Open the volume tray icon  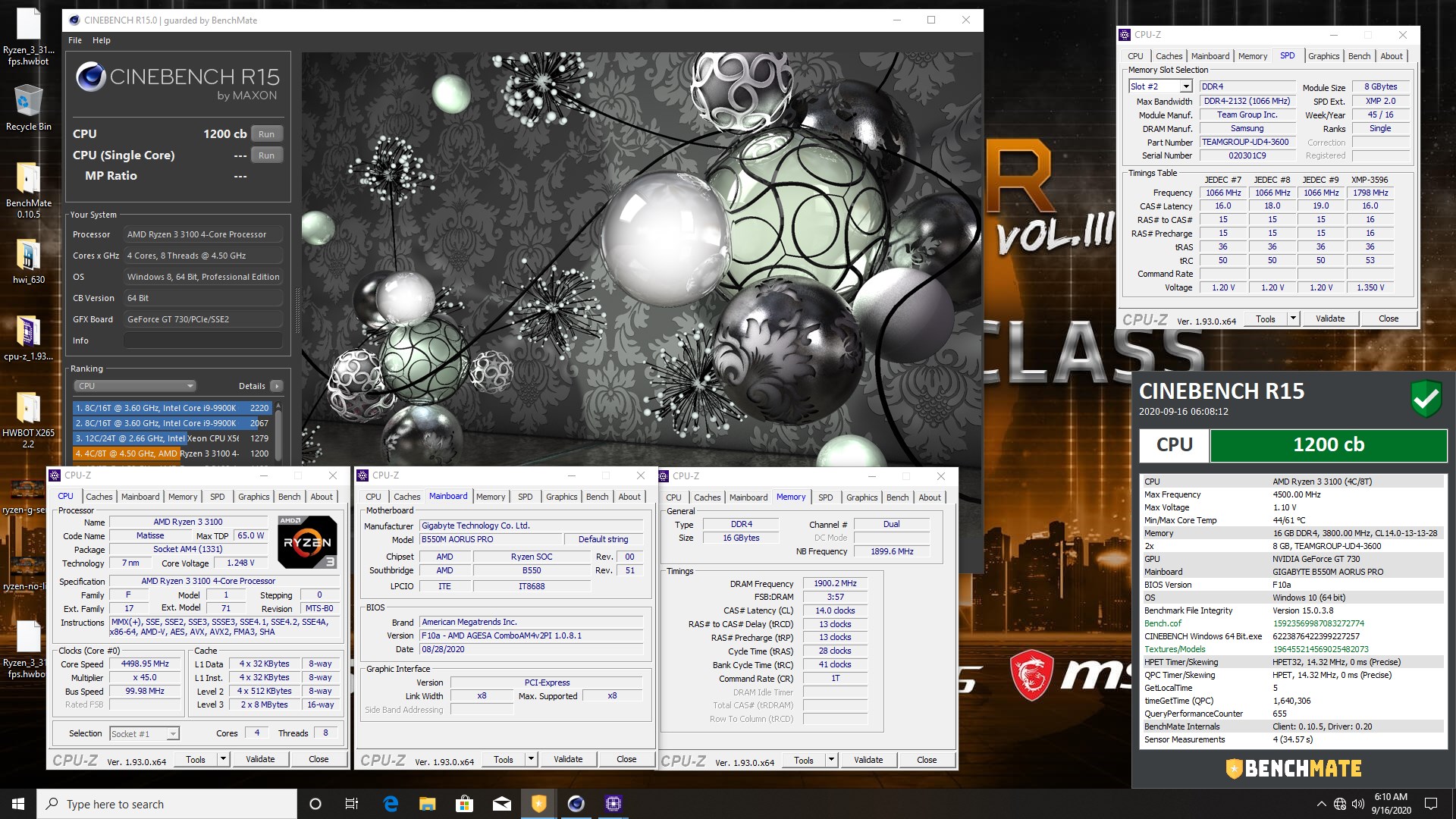click(1357, 804)
